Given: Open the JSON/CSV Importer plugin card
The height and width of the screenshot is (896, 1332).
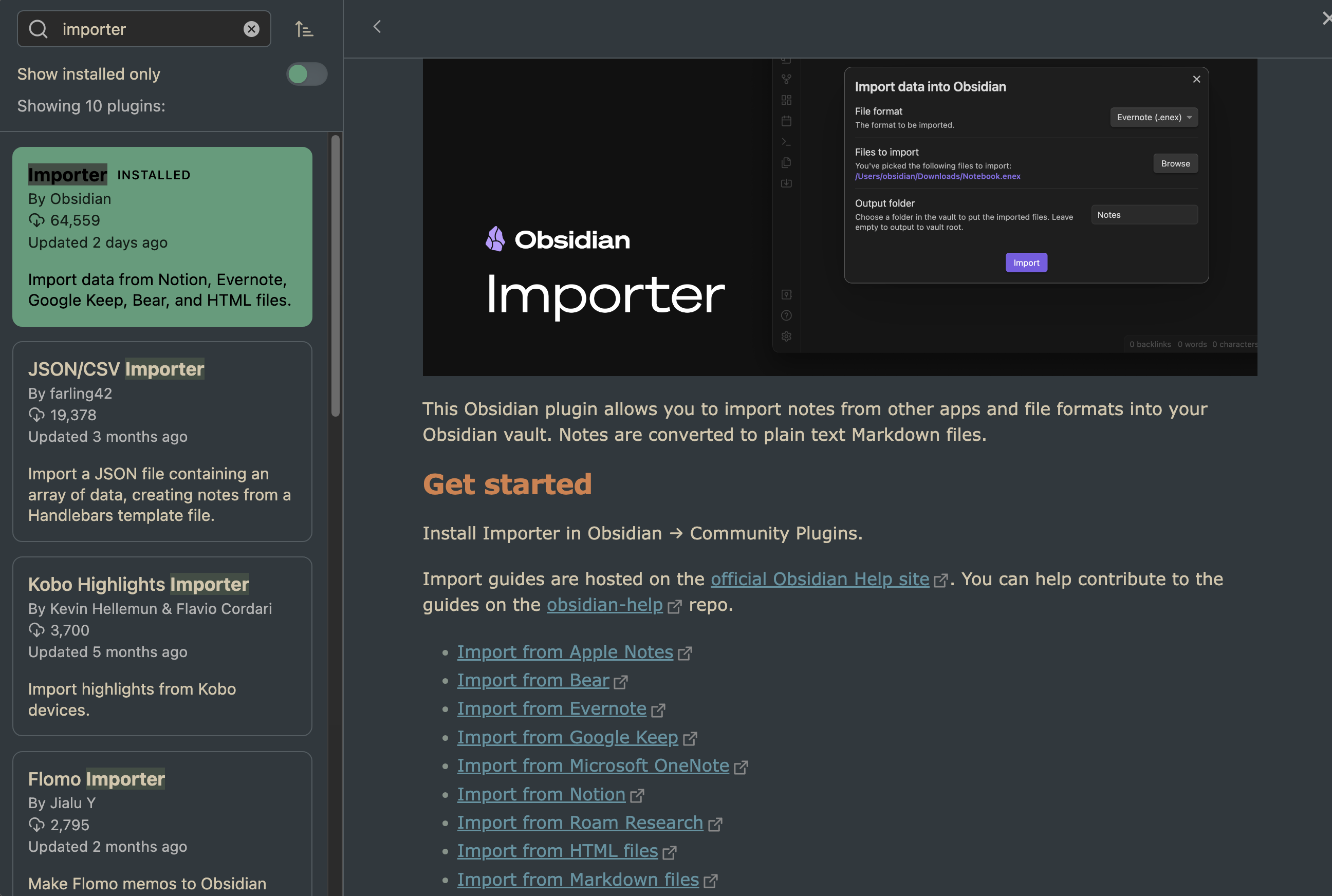Looking at the screenshot, I should [162, 442].
